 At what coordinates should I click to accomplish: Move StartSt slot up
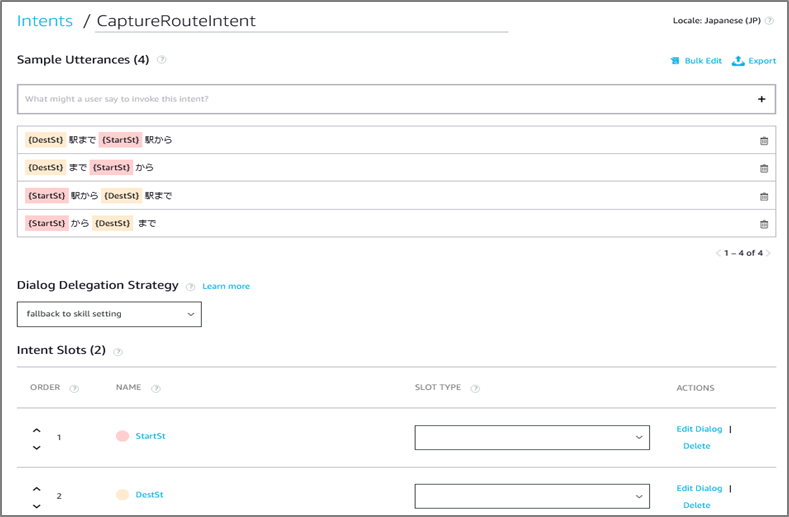coord(37,430)
